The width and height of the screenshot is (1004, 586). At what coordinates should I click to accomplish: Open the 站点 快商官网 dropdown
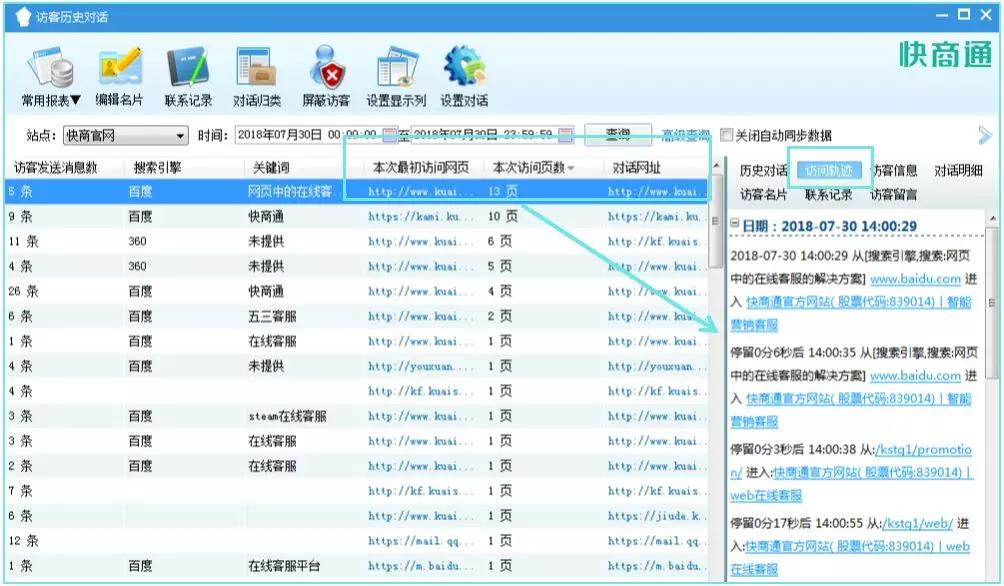(126, 136)
